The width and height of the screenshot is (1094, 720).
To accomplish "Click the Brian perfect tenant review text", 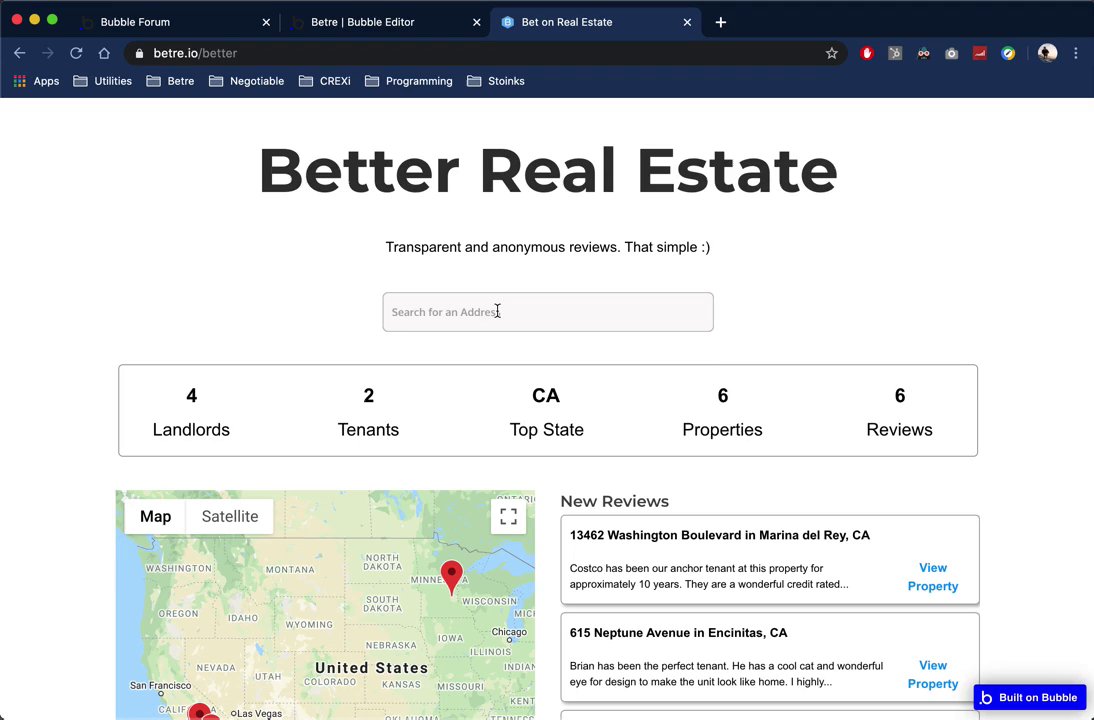I will (x=726, y=674).
